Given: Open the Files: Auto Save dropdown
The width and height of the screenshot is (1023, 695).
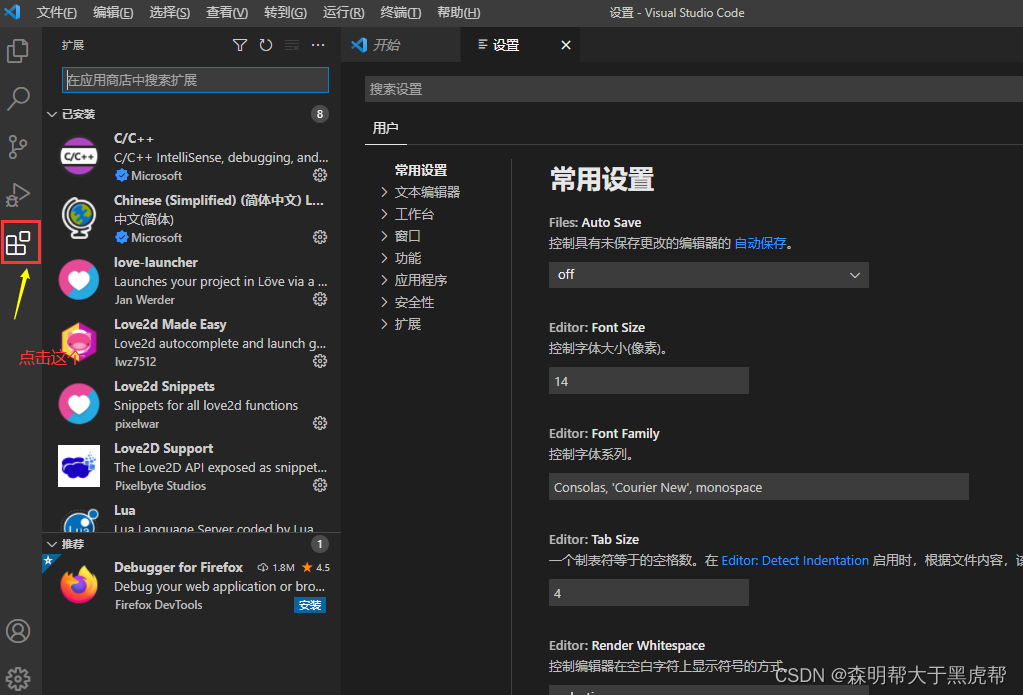Looking at the screenshot, I should point(708,274).
